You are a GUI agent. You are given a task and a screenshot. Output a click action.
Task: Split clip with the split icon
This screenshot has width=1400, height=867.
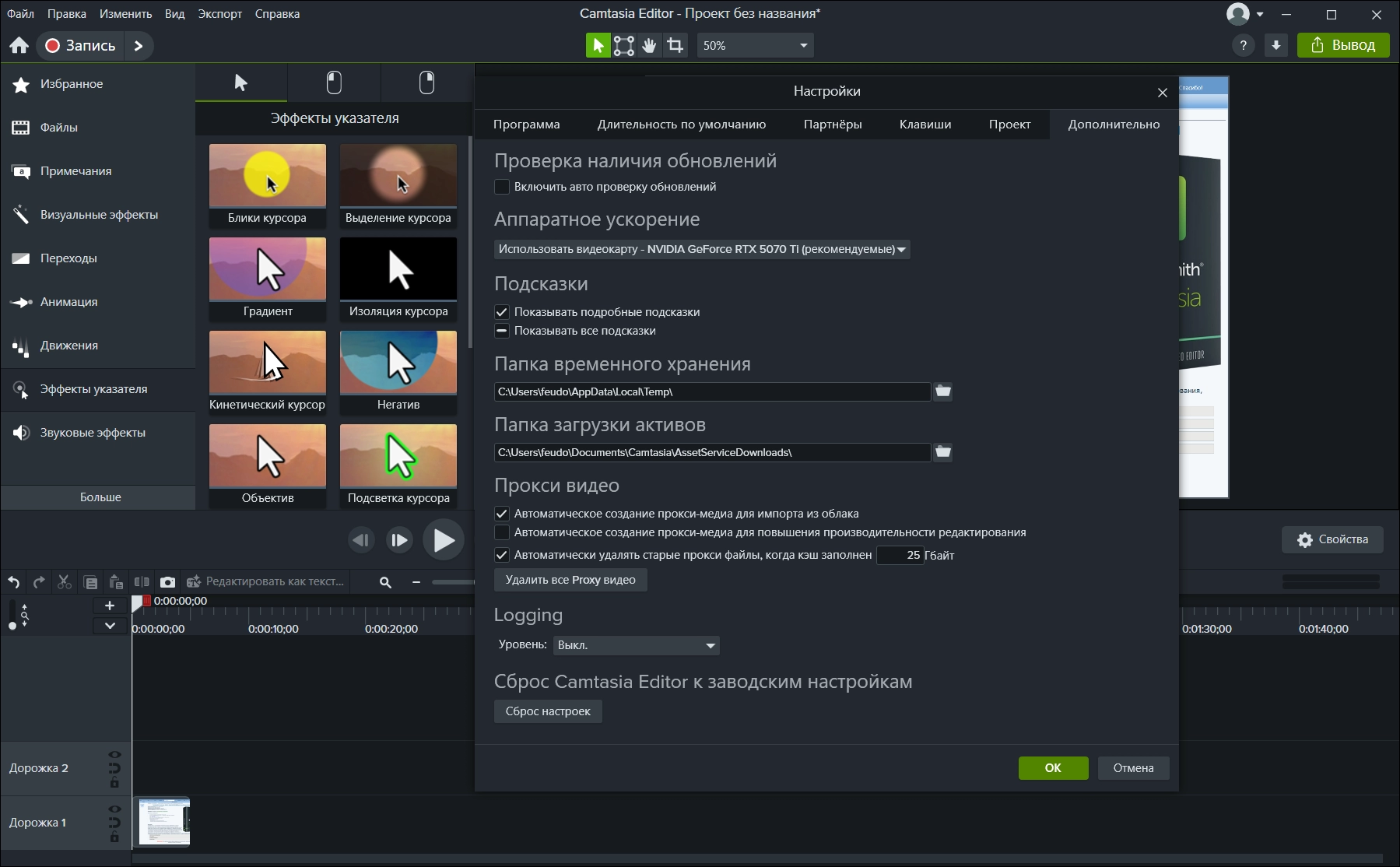pyautogui.click(x=142, y=582)
